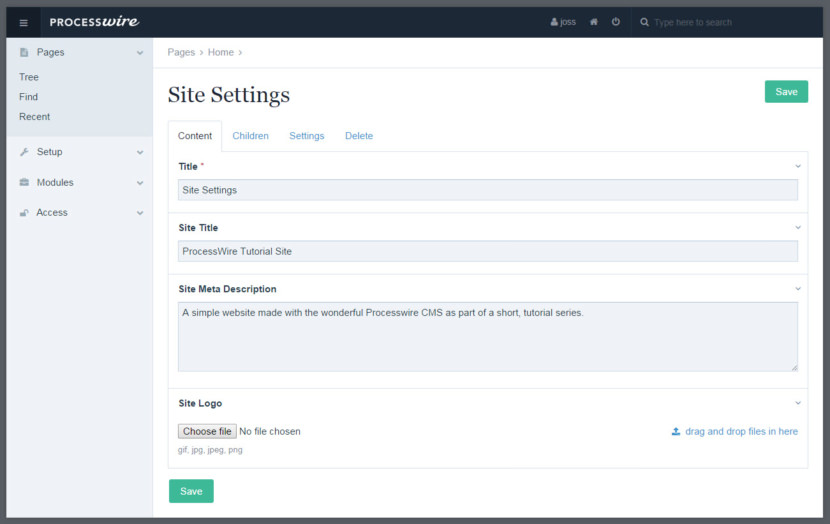
Task: Click the ProcessWire logo
Action: [x=94, y=22]
